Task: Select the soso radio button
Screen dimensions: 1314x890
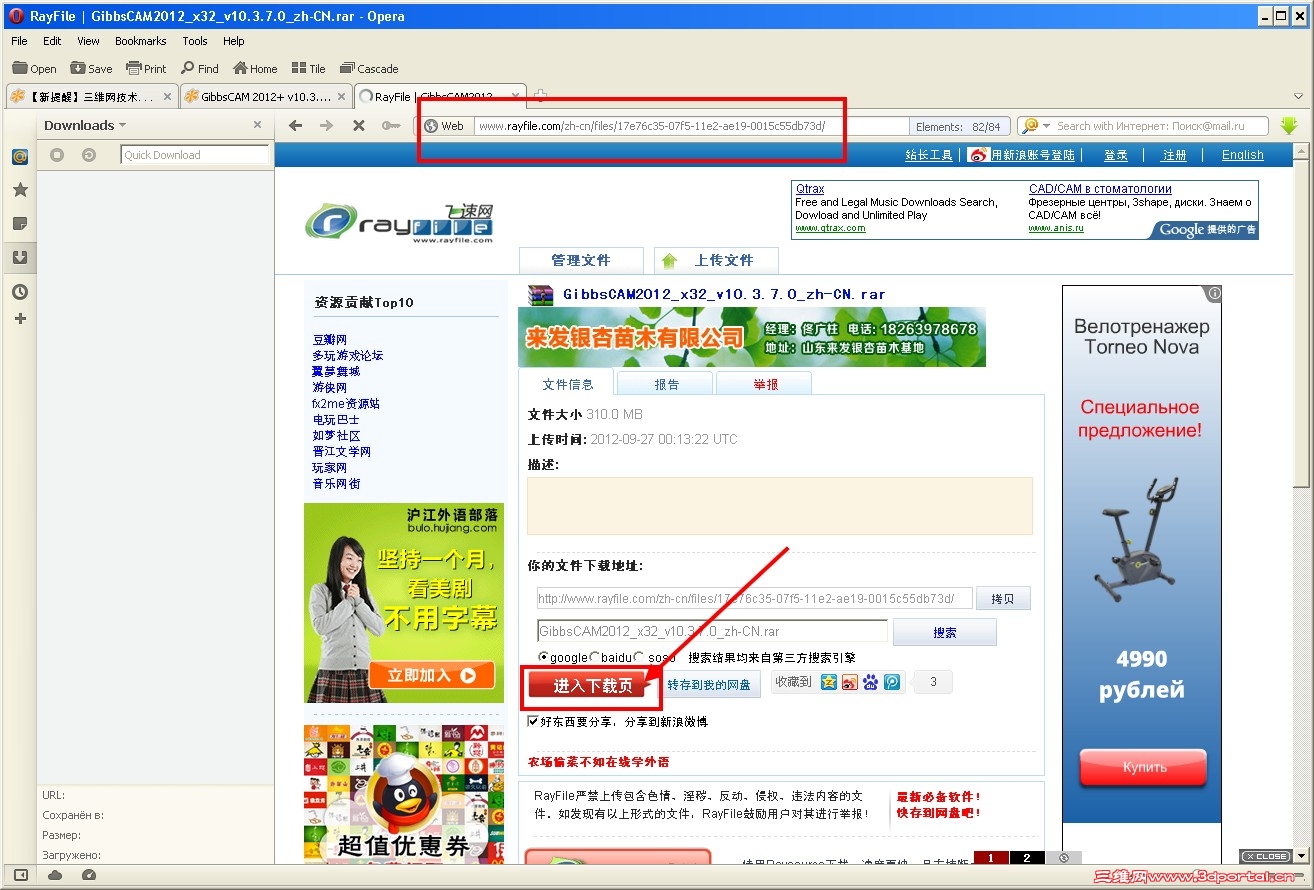Action: pyautogui.click(x=640, y=657)
